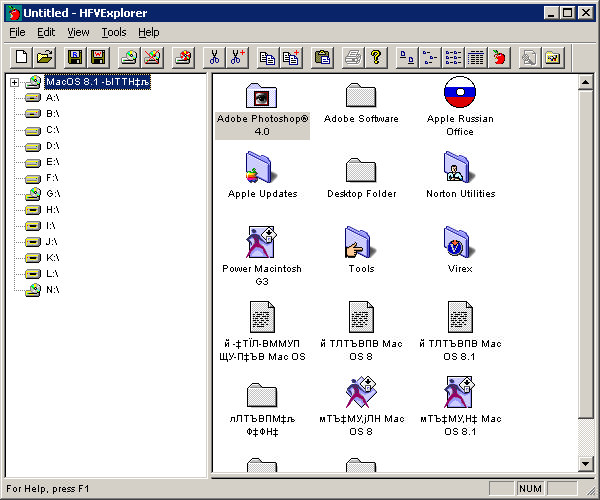Open the File menu
600x500 pixels.
pyautogui.click(x=17, y=32)
